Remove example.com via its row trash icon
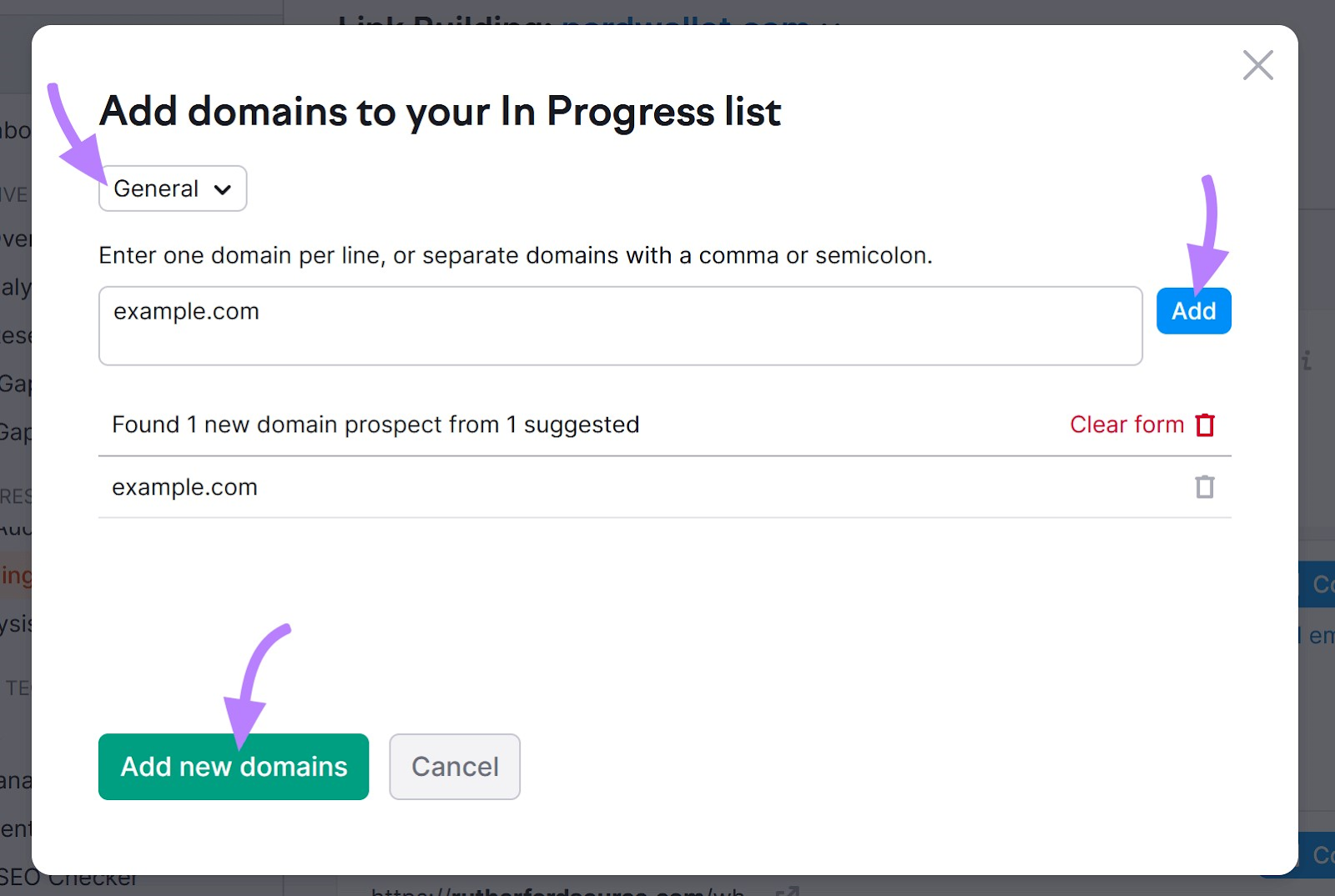 tap(1204, 486)
